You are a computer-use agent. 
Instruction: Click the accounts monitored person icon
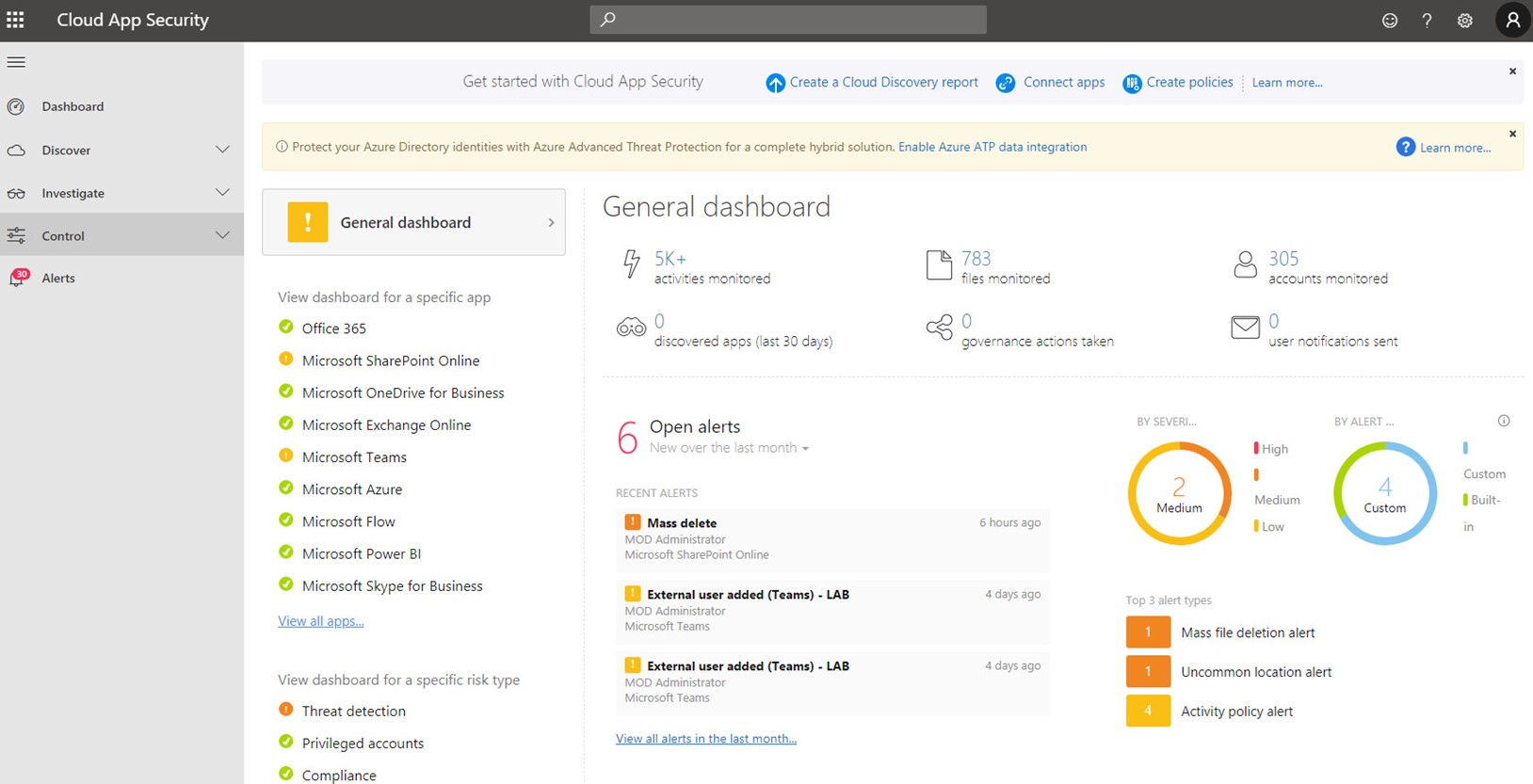[x=1245, y=264]
